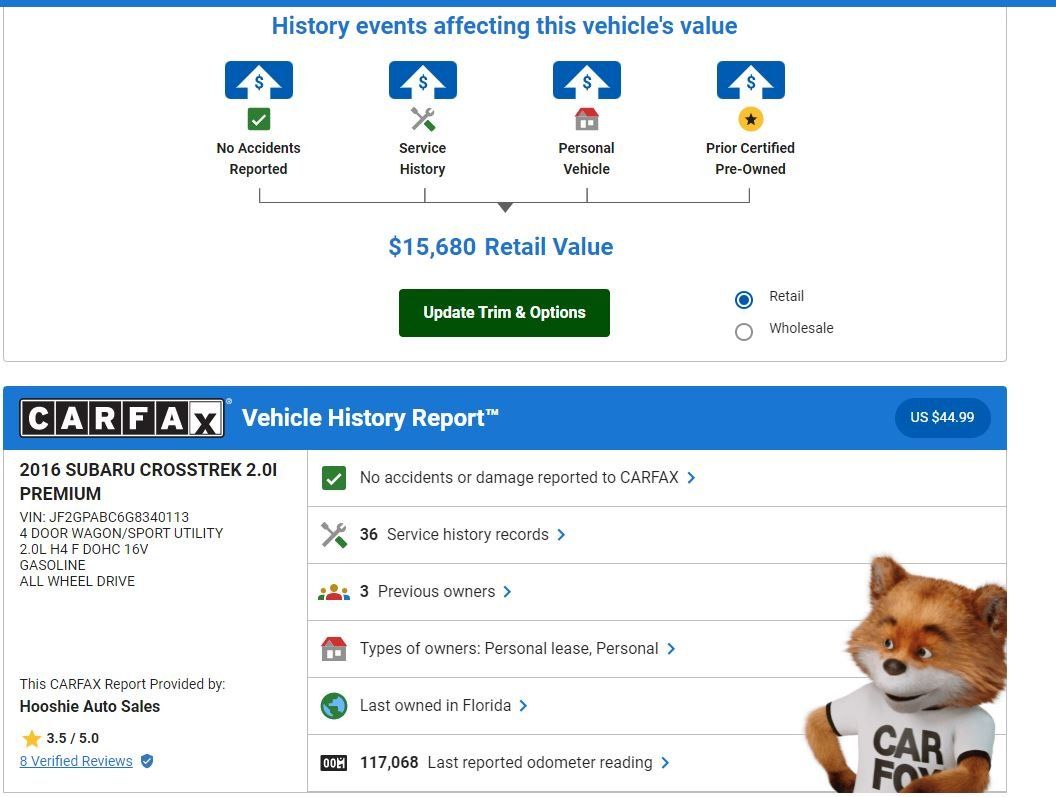Click the 2.0L H4 F DOHC 16V engine text
The width and height of the screenshot is (1056, 797).
[84, 549]
